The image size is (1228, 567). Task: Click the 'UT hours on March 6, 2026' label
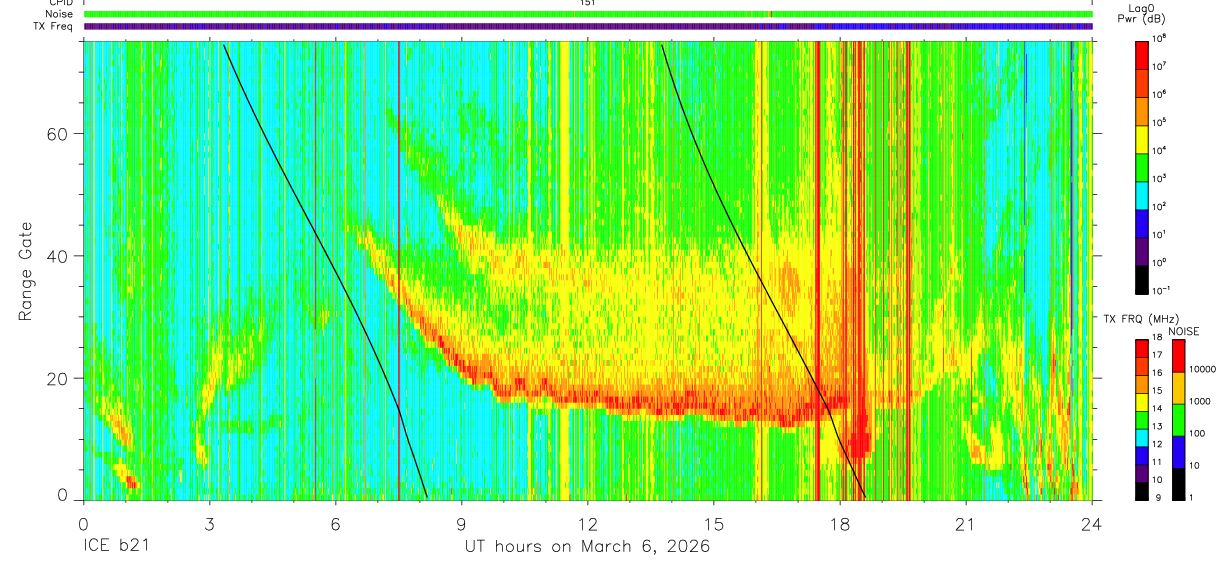click(587, 547)
